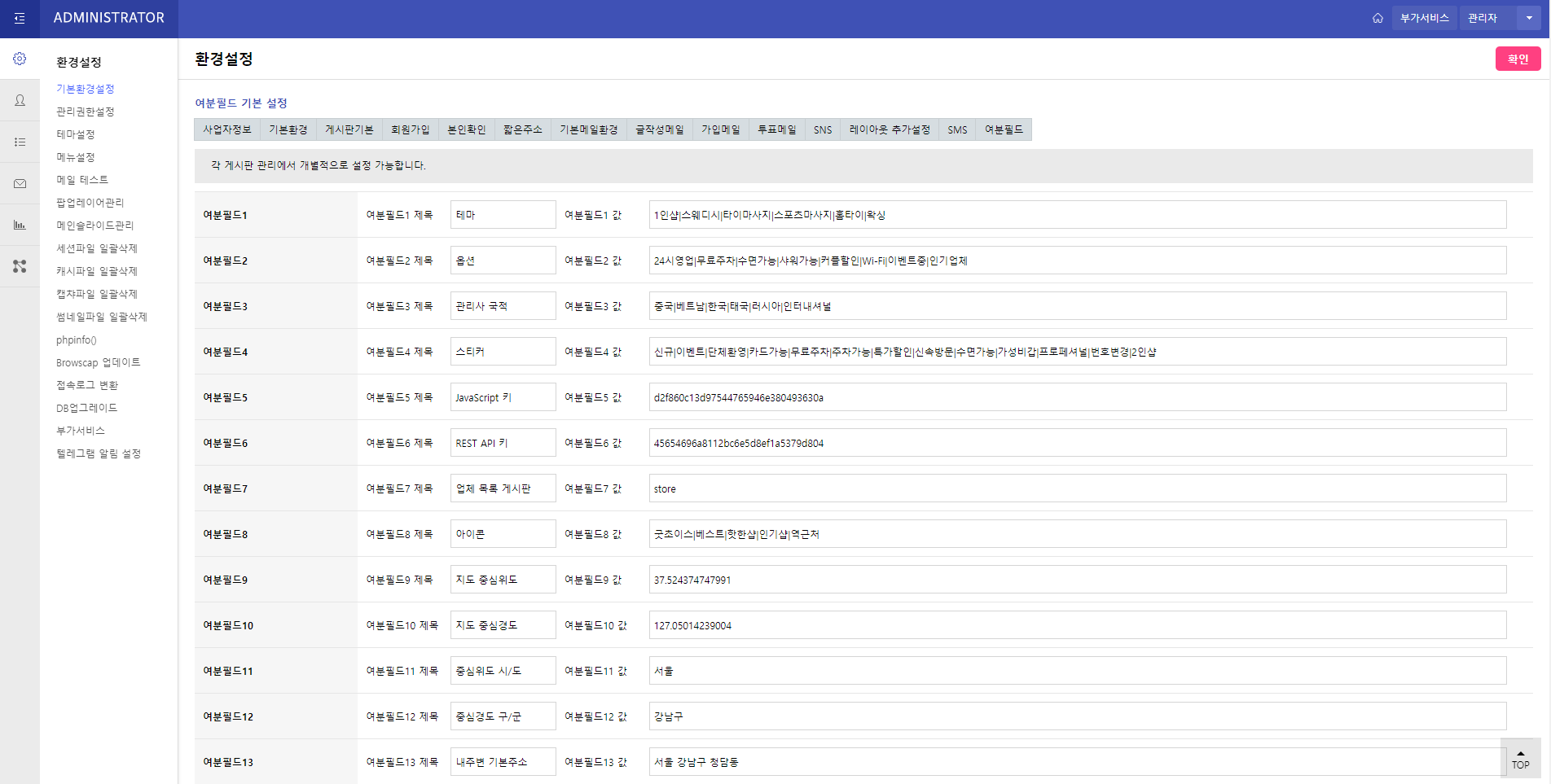Click the pink 확인 button
This screenshot has height=784, width=1551.
[x=1518, y=59]
